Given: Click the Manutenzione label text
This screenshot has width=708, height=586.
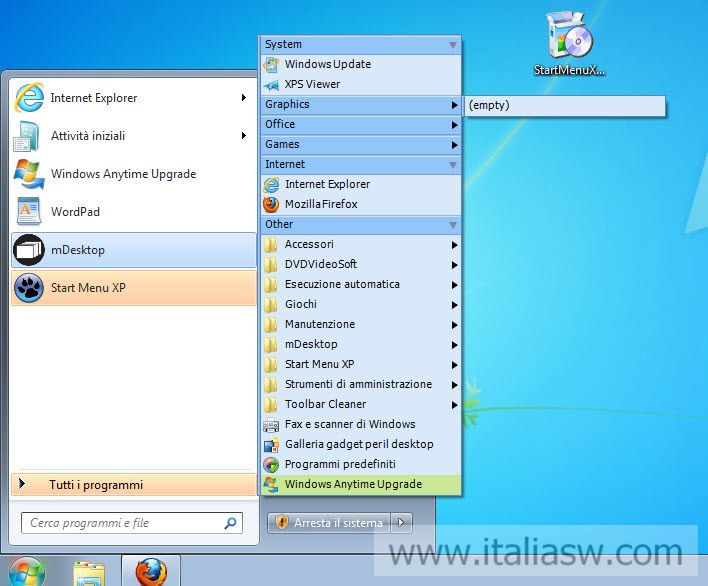Looking at the screenshot, I should tap(320, 324).
